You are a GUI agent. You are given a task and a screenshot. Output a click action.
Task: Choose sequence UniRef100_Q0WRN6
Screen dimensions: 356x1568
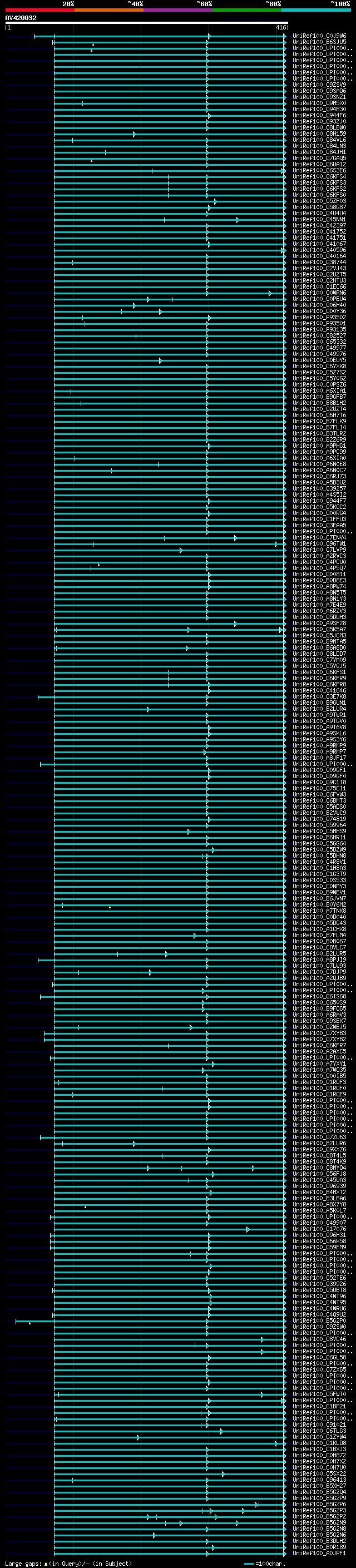(319, 293)
